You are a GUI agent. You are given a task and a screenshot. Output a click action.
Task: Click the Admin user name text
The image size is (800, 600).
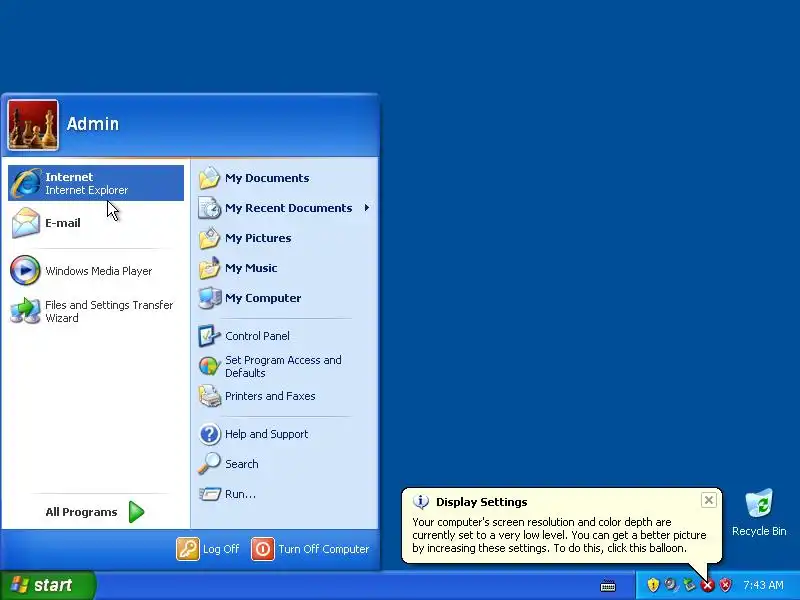pos(93,123)
